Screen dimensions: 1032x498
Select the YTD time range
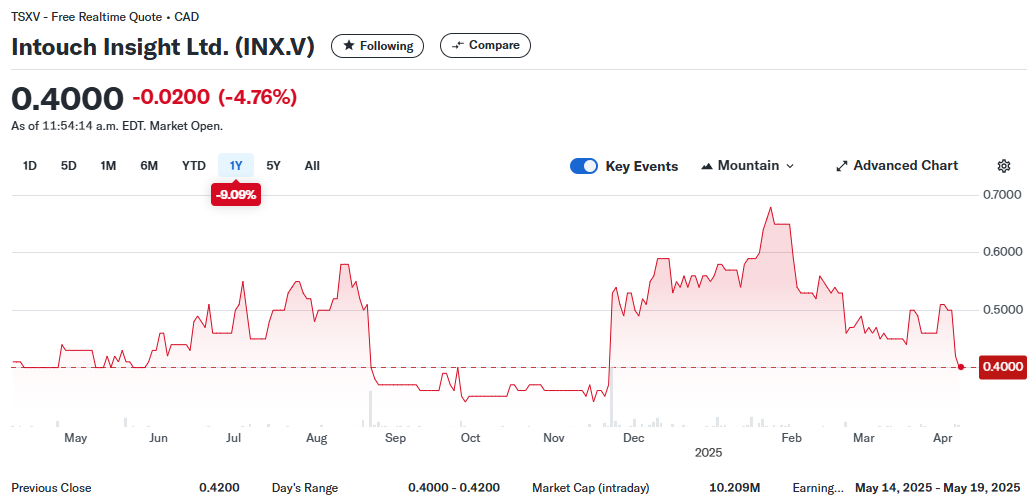pos(194,166)
